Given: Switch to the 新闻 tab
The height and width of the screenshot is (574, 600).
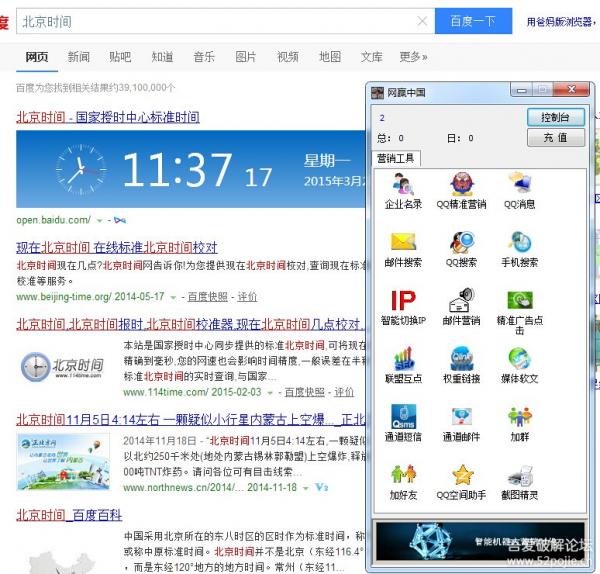Looking at the screenshot, I should (x=78, y=57).
